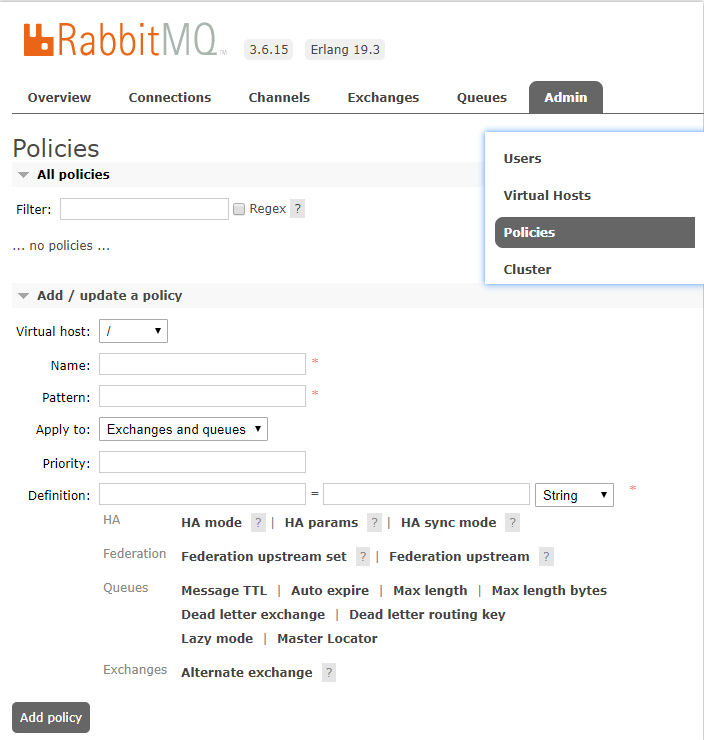Select the Admin tab
Image resolution: width=704 pixels, height=740 pixels.
566,98
